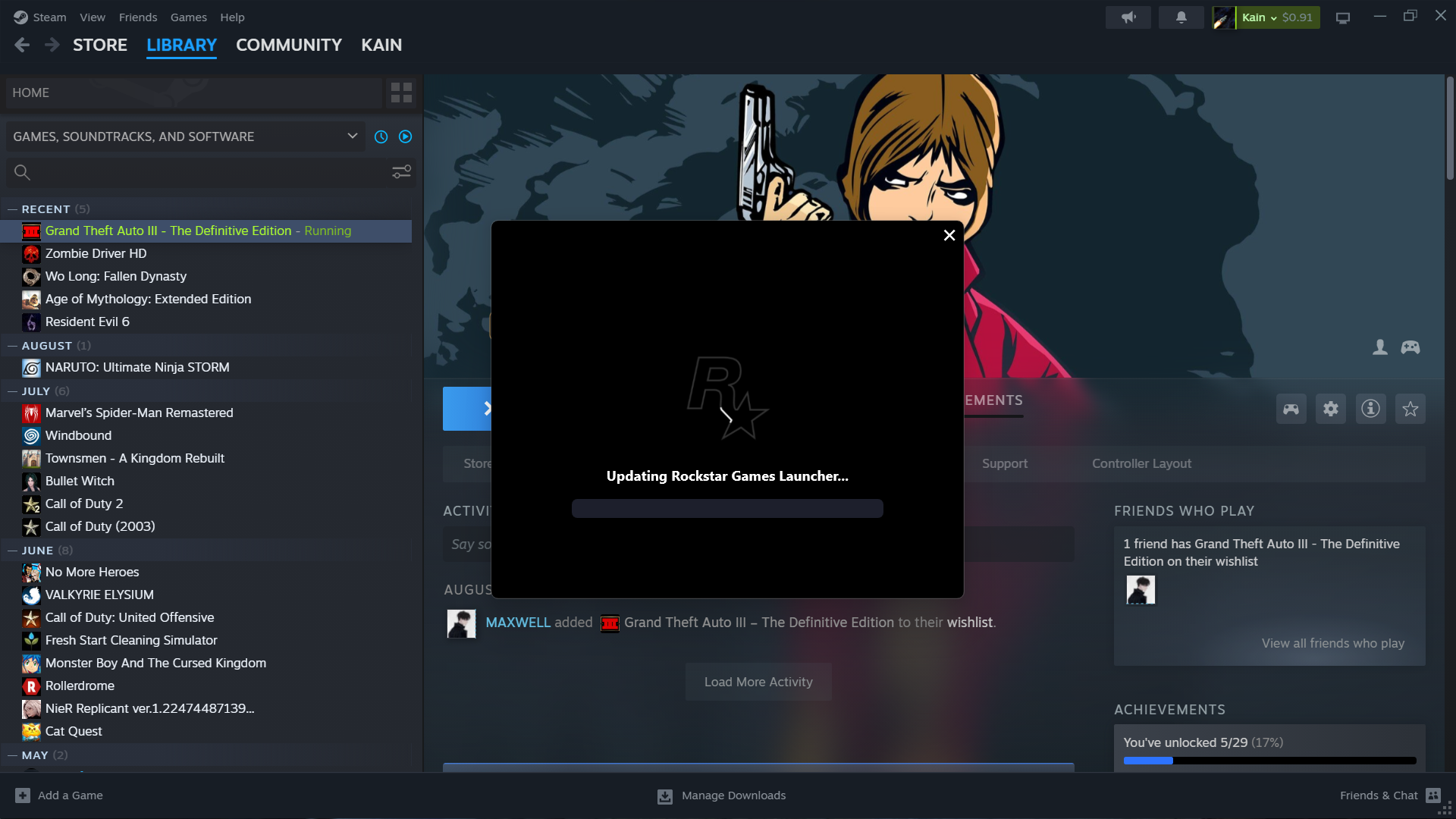
Task: Click the Manage Downloads icon
Action: click(x=665, y=795)
